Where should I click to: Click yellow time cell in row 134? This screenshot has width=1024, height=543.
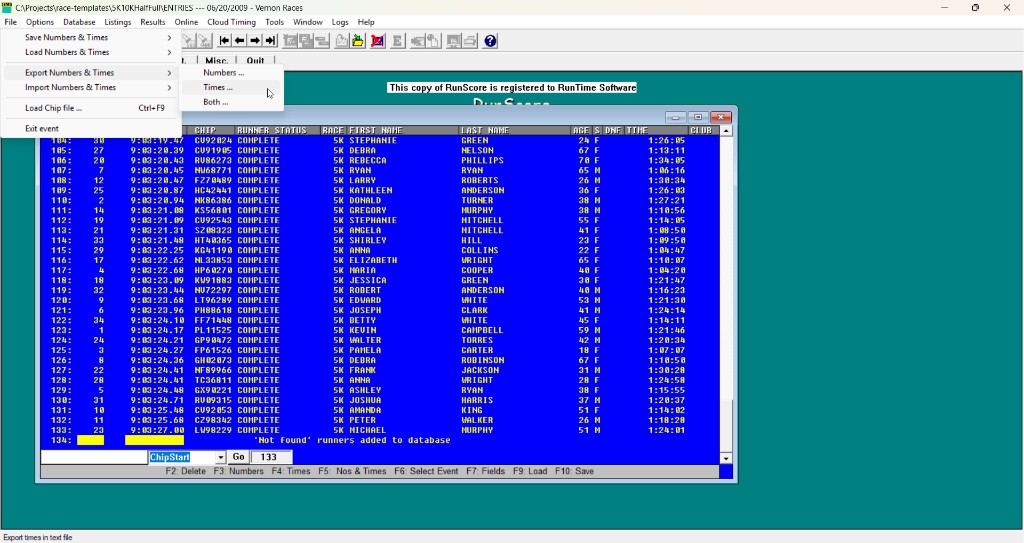(x=154, y=440)
